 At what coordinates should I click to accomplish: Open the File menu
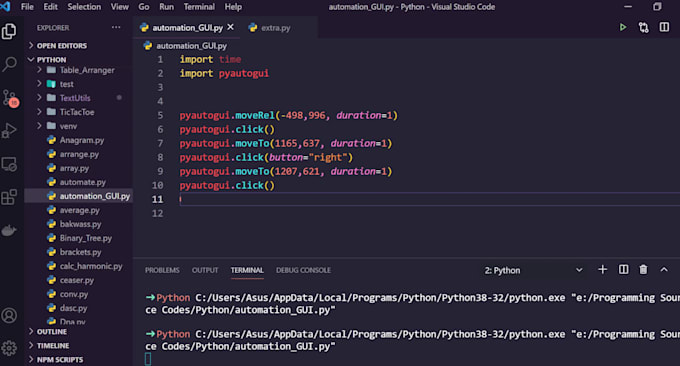point(27,7)
